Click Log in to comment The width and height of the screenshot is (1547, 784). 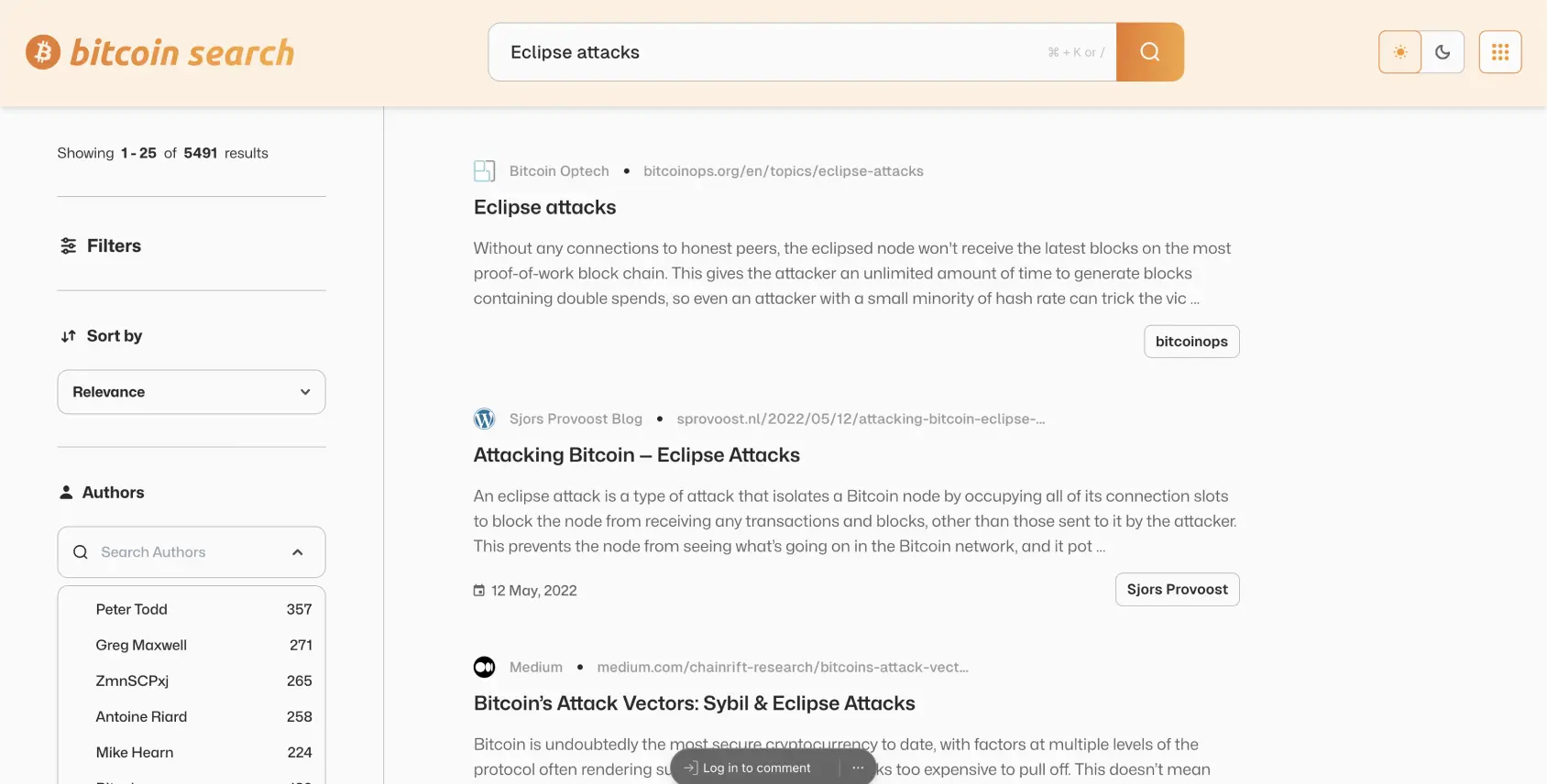755,768
